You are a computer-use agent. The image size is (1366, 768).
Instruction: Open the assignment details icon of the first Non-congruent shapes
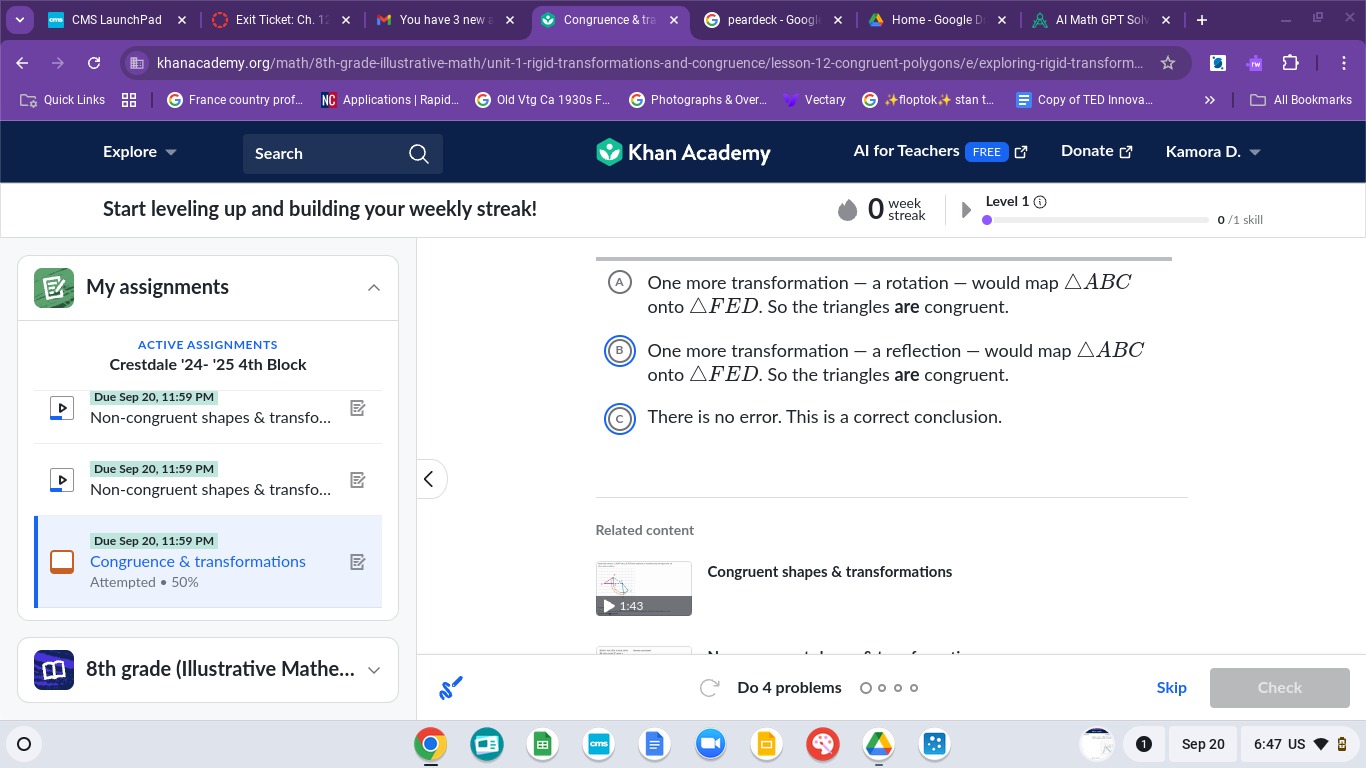[x=358, y=408]
